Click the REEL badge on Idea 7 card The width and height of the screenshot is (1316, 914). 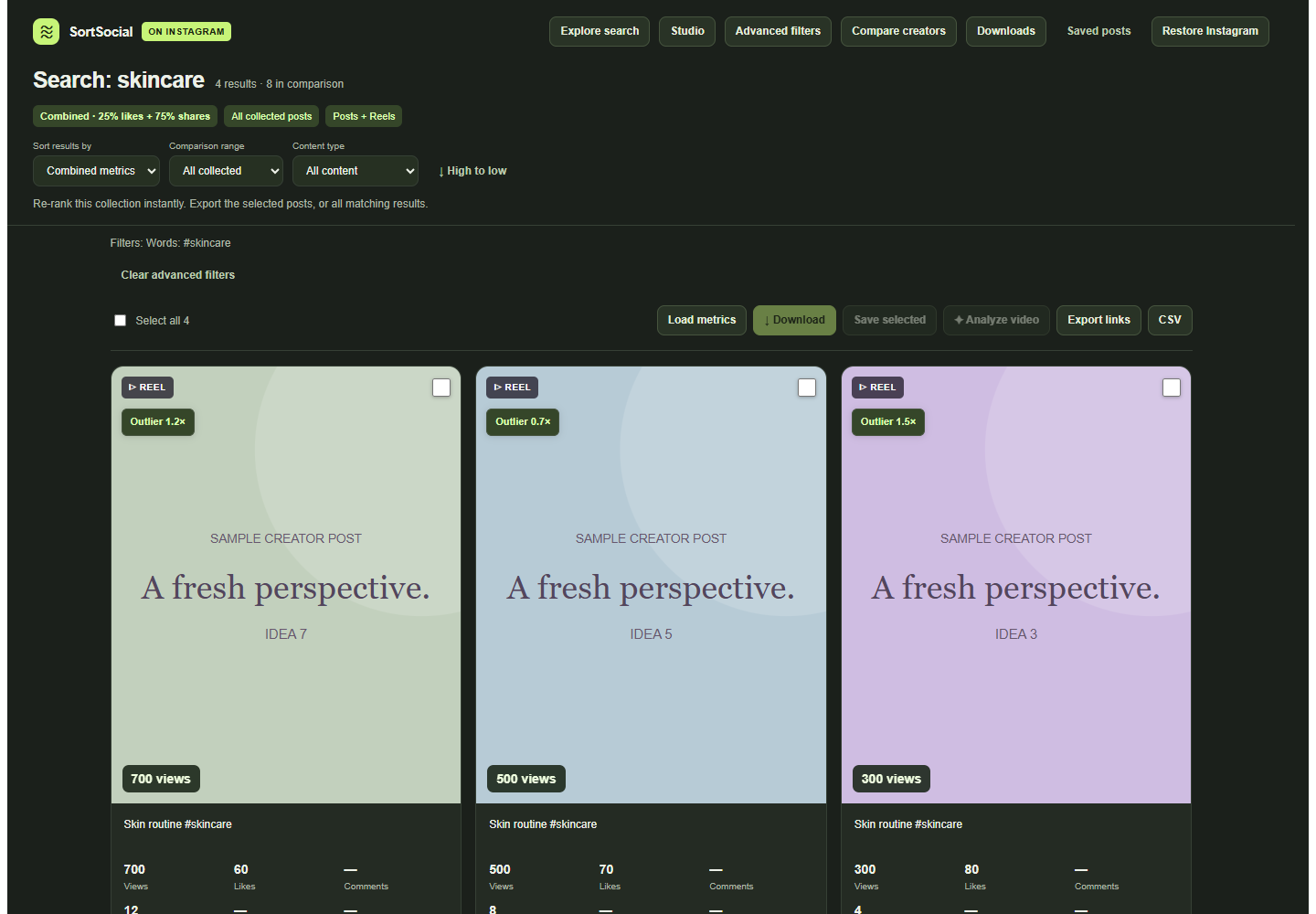click(x=147, y=388)
